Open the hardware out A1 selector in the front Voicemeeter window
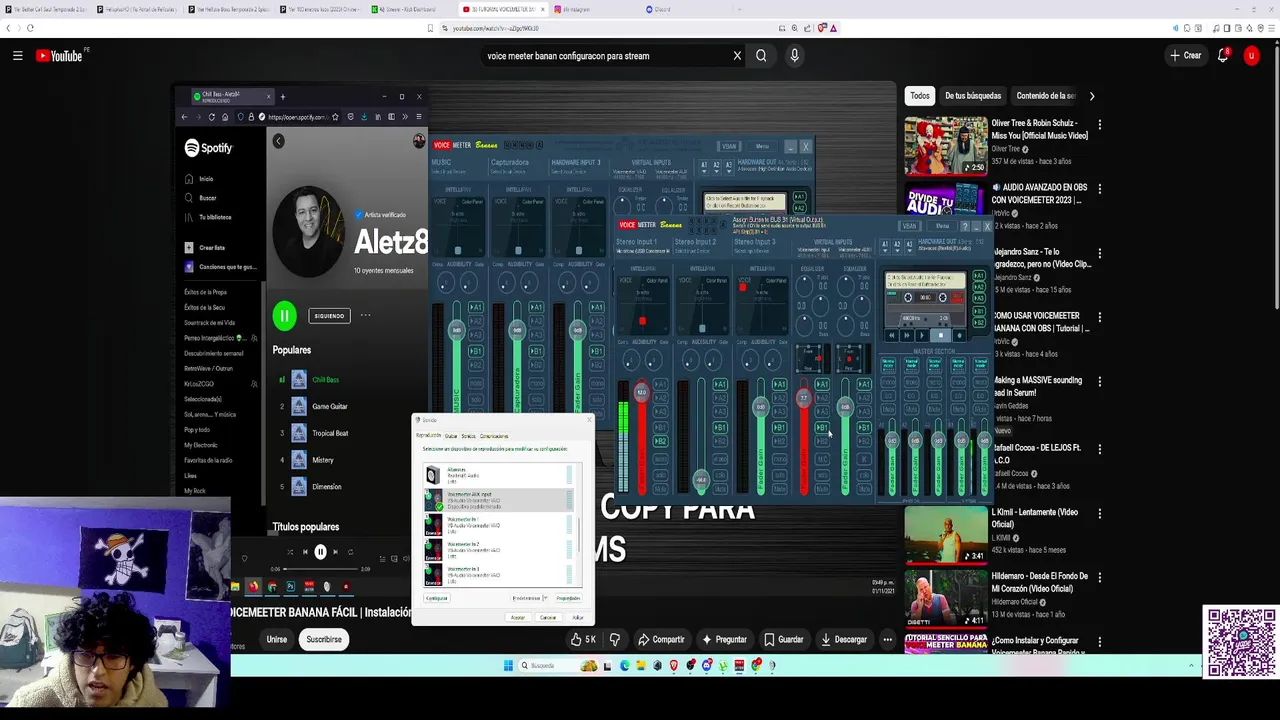Viewport: 1280px width, 720px height. tap(885, 246)
